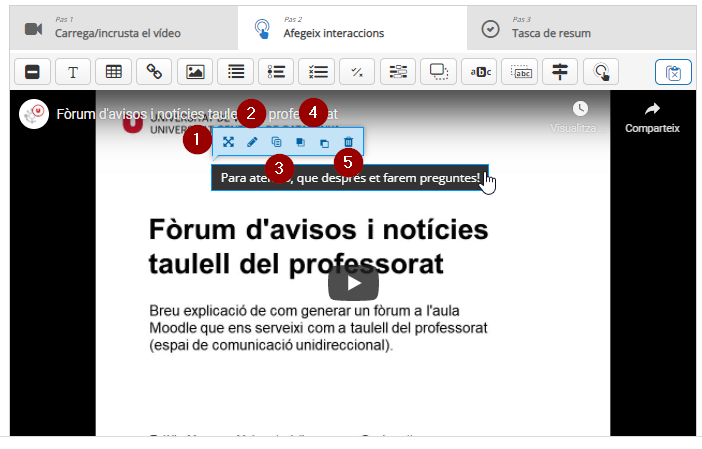This screenshot has width=702, height=449.
Task: Add a Mark the Words interaction
Action: pyautogui.click(x=479, y=72)
